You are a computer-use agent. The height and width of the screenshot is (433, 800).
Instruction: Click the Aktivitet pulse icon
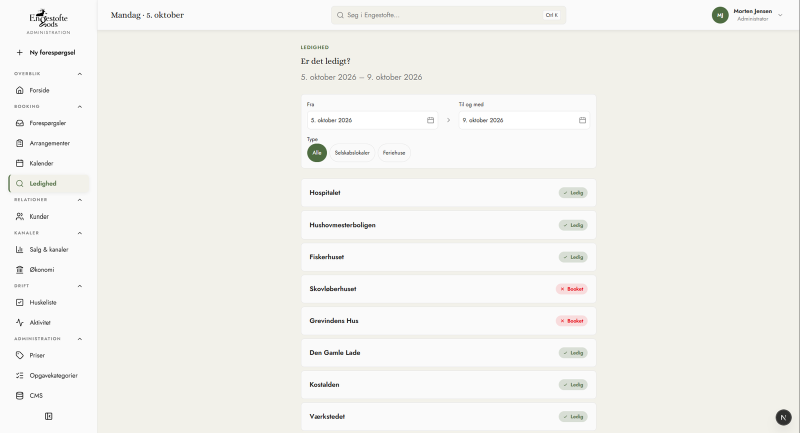pos(19,322)
